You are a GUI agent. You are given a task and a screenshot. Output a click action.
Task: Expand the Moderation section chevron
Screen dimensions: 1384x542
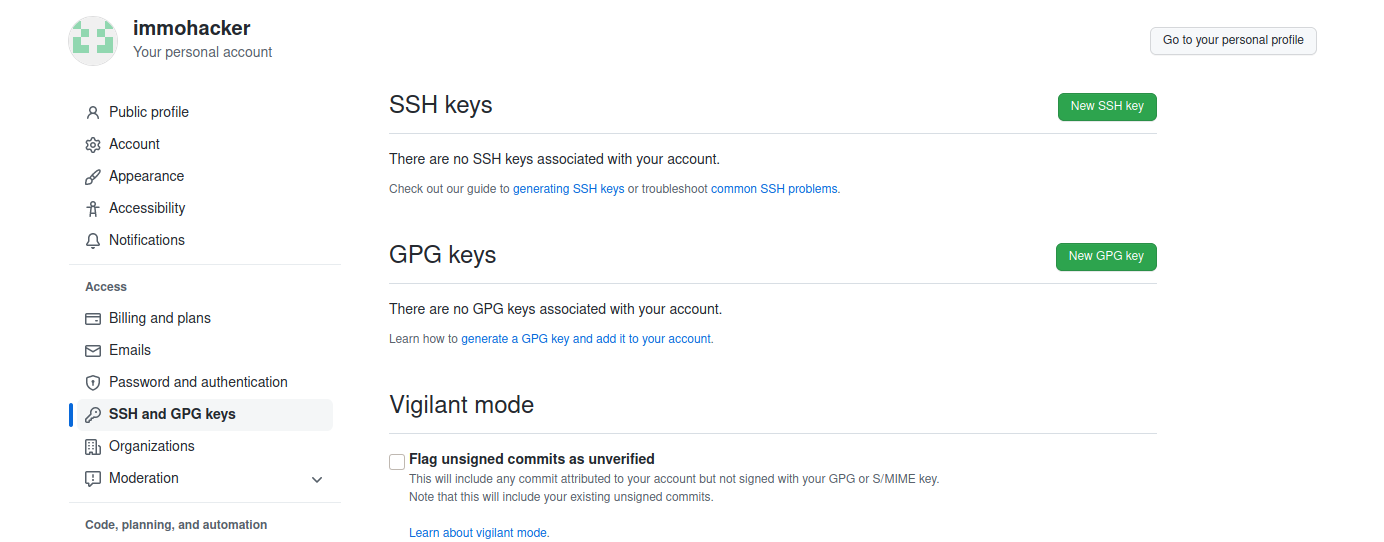317,479
